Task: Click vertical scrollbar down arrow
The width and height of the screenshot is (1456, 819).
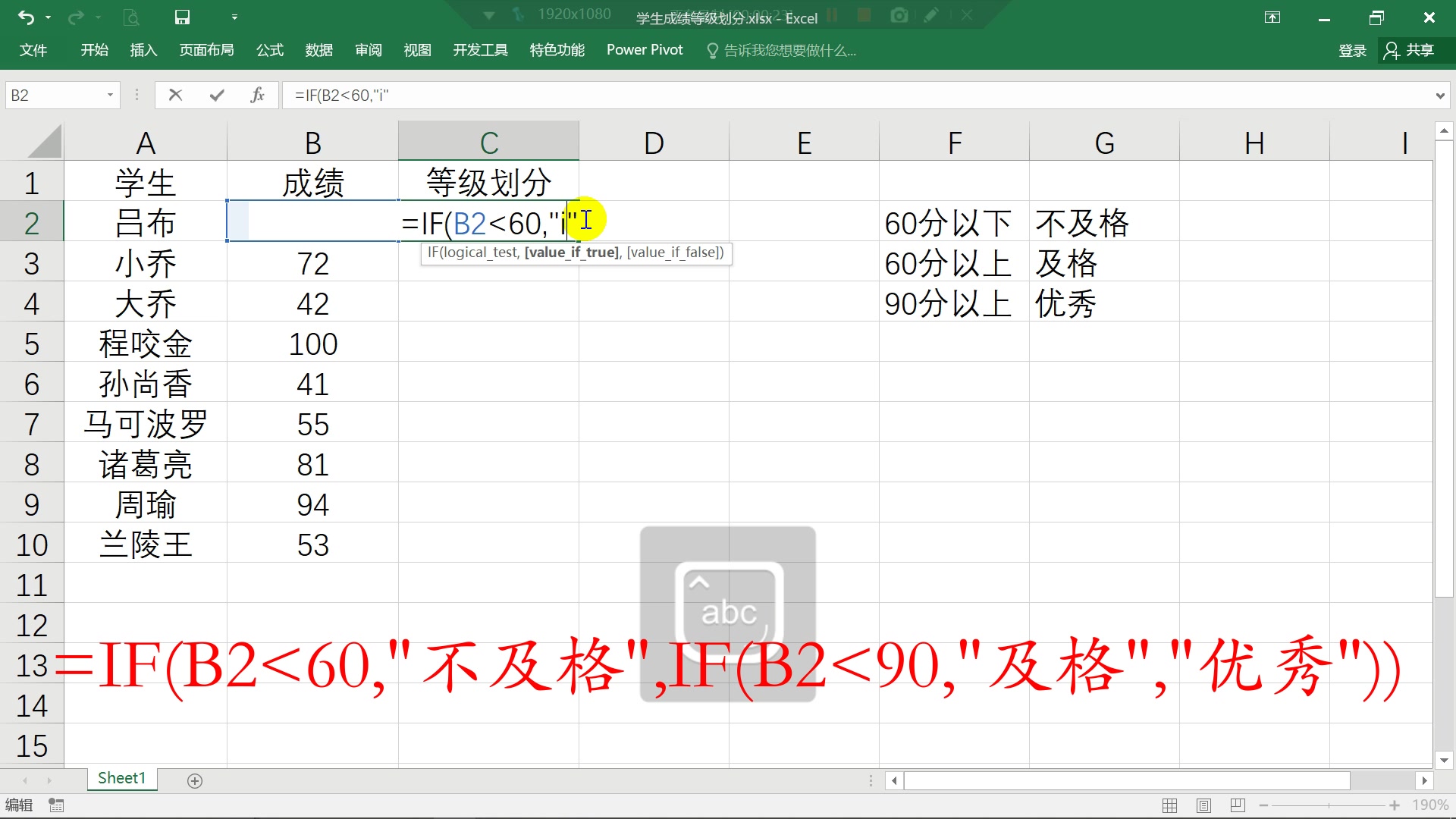Action: click(1444, 760)
